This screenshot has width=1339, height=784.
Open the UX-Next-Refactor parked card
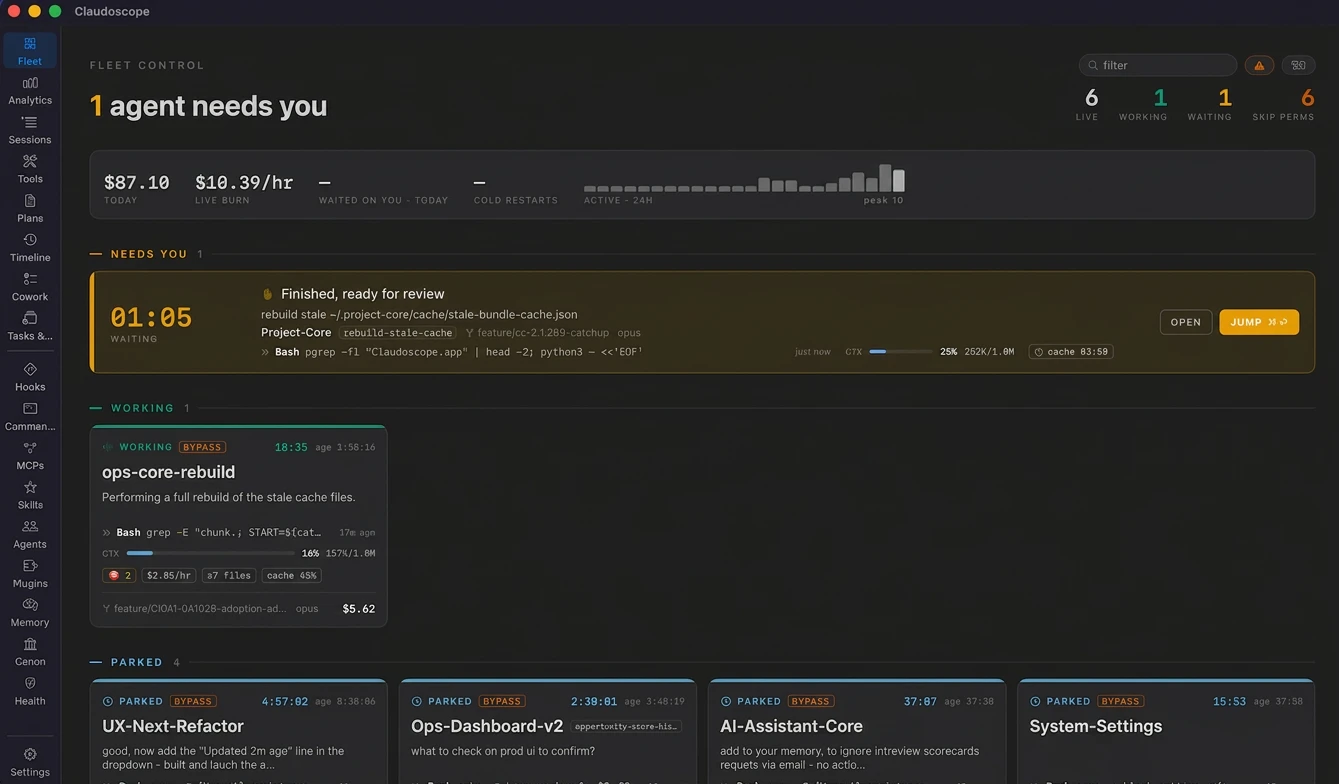[x=238, y=732]
